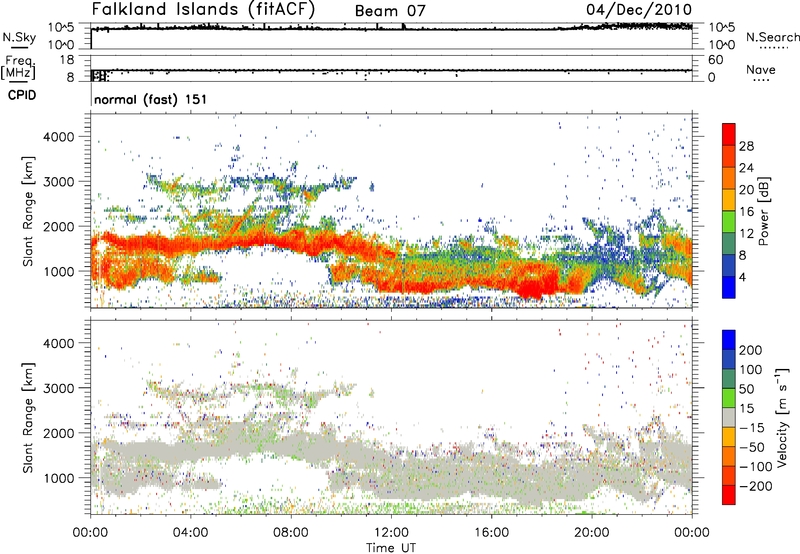Click the 'Beam 07' label
Image resolution: width=800 pixels, height=554 pixels.
pos(390,11)
